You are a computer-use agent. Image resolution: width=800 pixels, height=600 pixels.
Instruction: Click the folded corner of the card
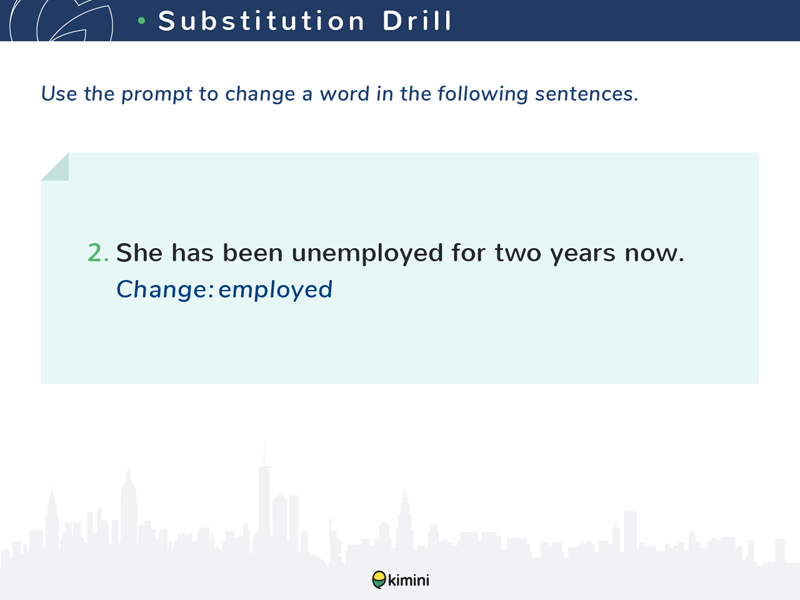click(x=55, y=167)
